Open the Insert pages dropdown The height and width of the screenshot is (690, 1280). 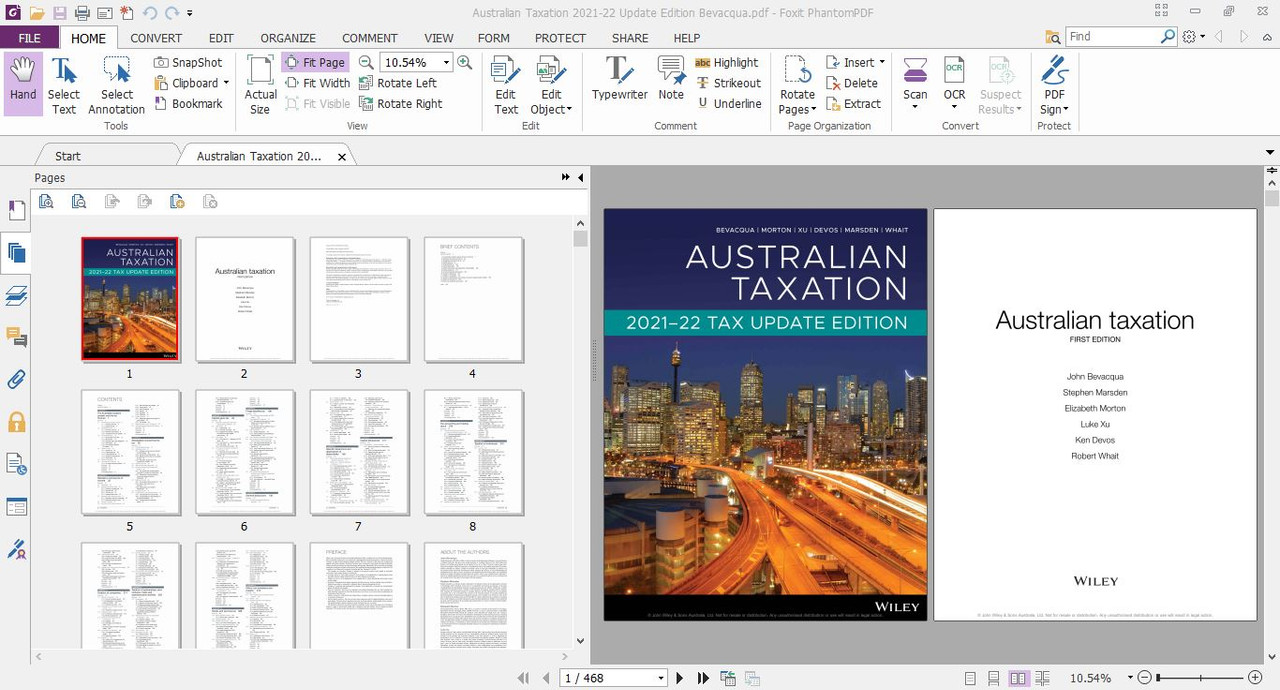[x=882, y=62]
